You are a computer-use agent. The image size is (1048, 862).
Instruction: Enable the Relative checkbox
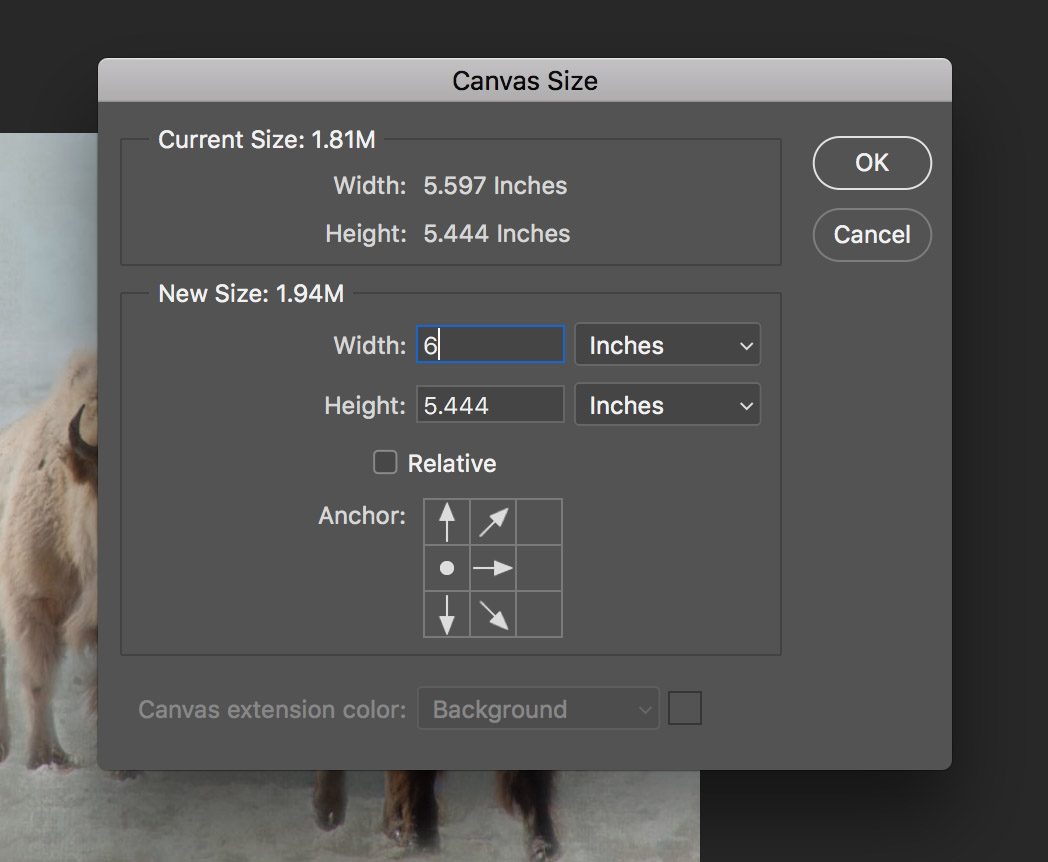(x=385, y=463)
